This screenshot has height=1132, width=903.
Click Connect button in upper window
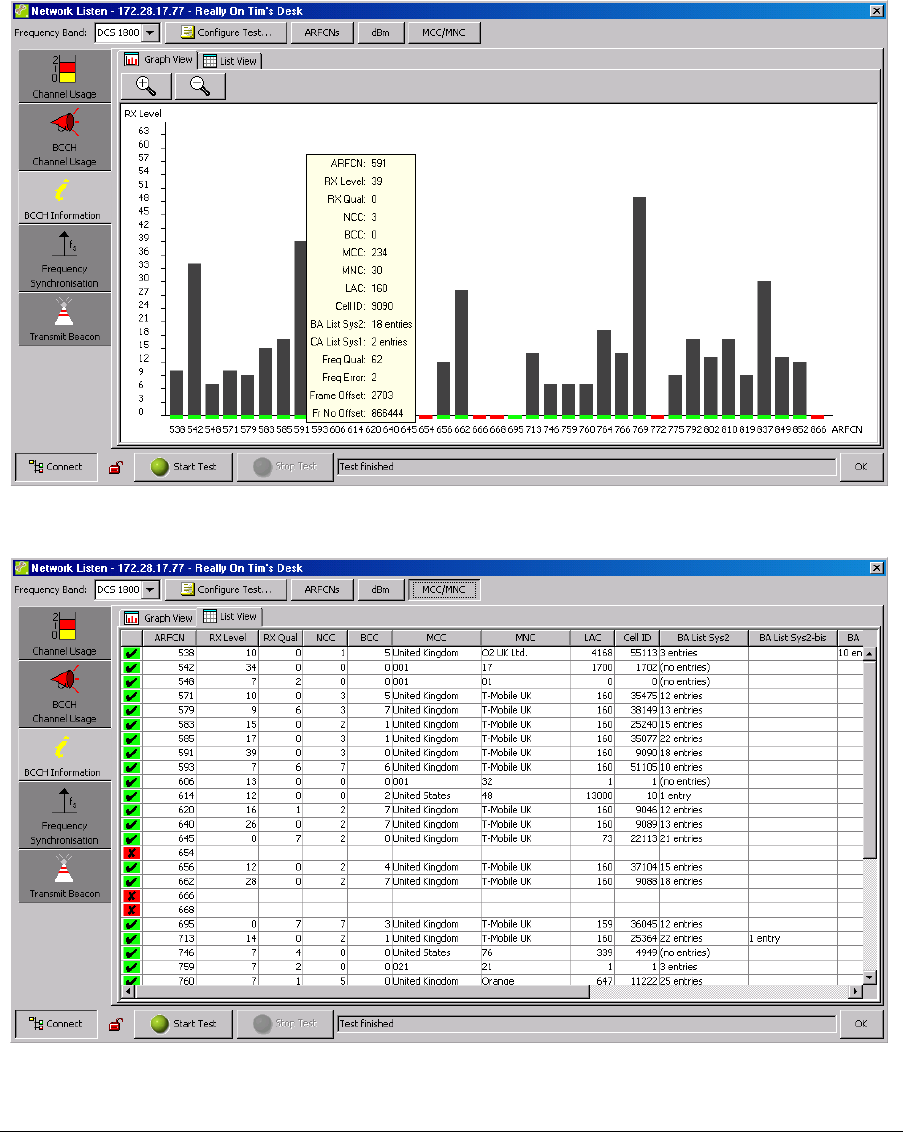pos(56,467)
